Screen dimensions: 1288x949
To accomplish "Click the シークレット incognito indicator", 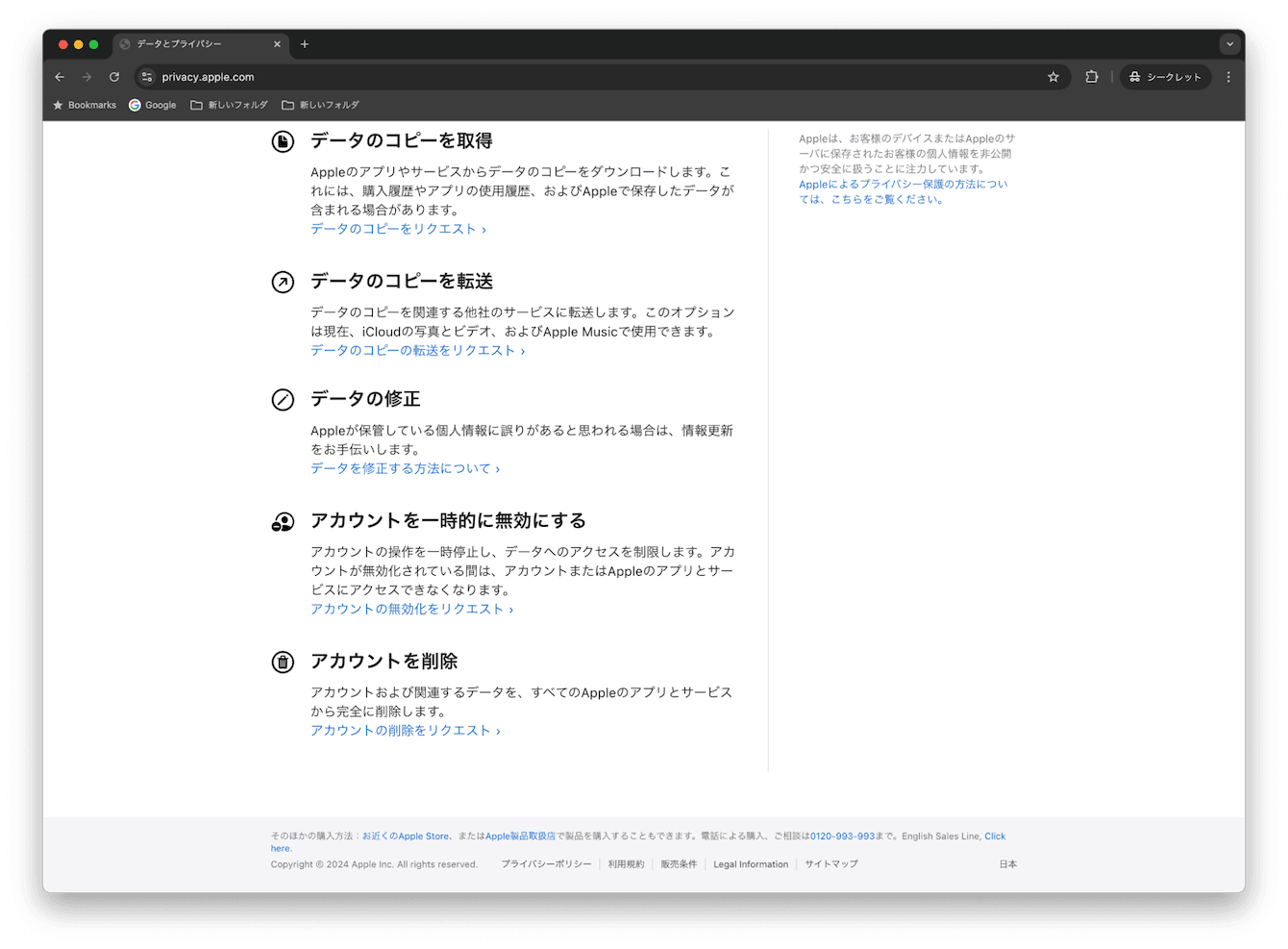I will click(1165, 77).
